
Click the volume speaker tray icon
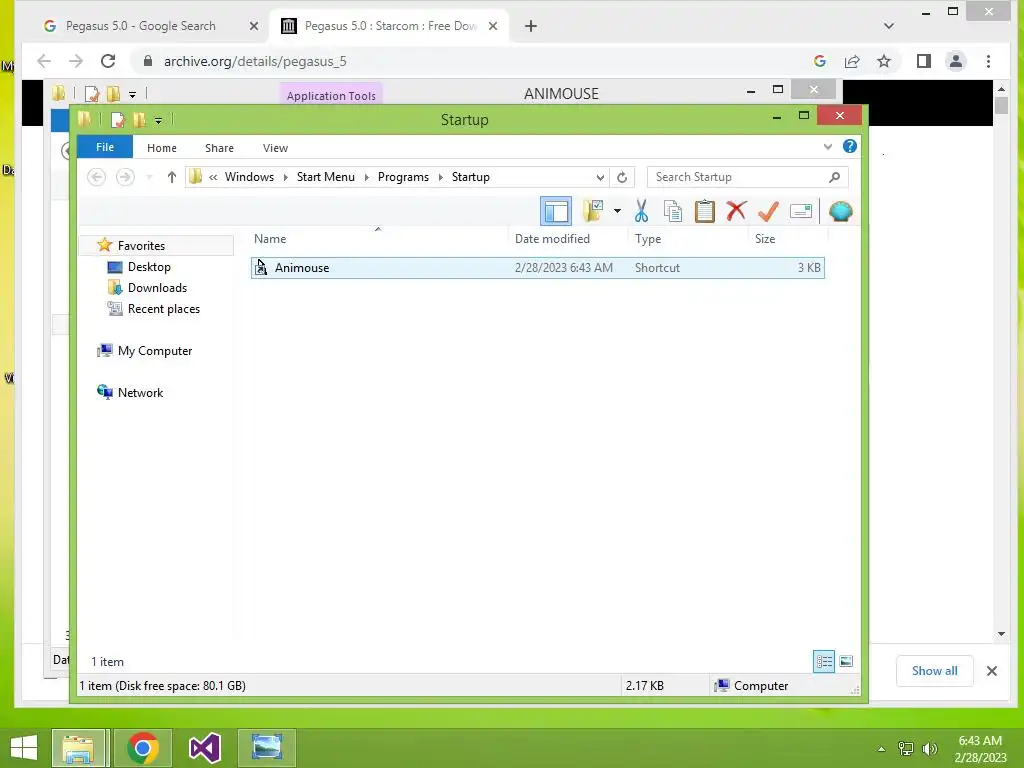(x=929, y=748)
